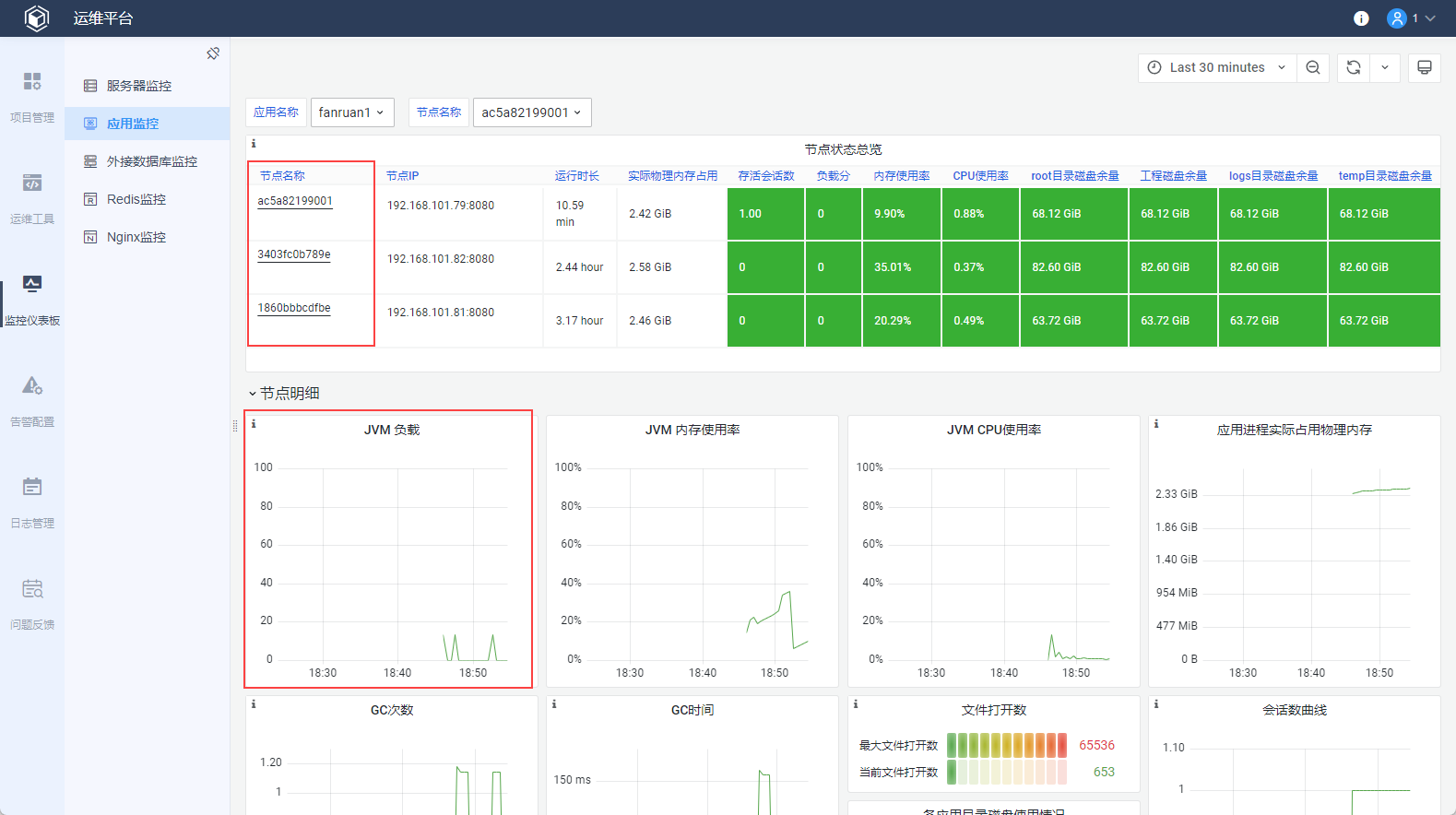Open 项目管理 in left navigation
The width and height of the screenshot is (1456, 815).
(32, 97)
